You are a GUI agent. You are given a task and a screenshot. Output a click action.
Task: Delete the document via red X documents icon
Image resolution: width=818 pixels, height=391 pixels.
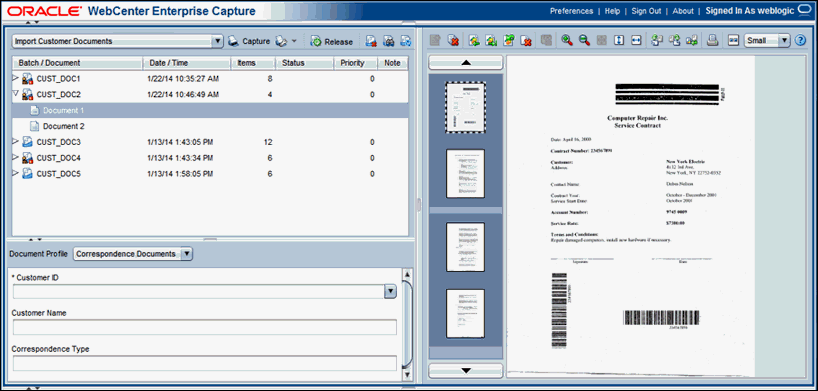(452, 40)
